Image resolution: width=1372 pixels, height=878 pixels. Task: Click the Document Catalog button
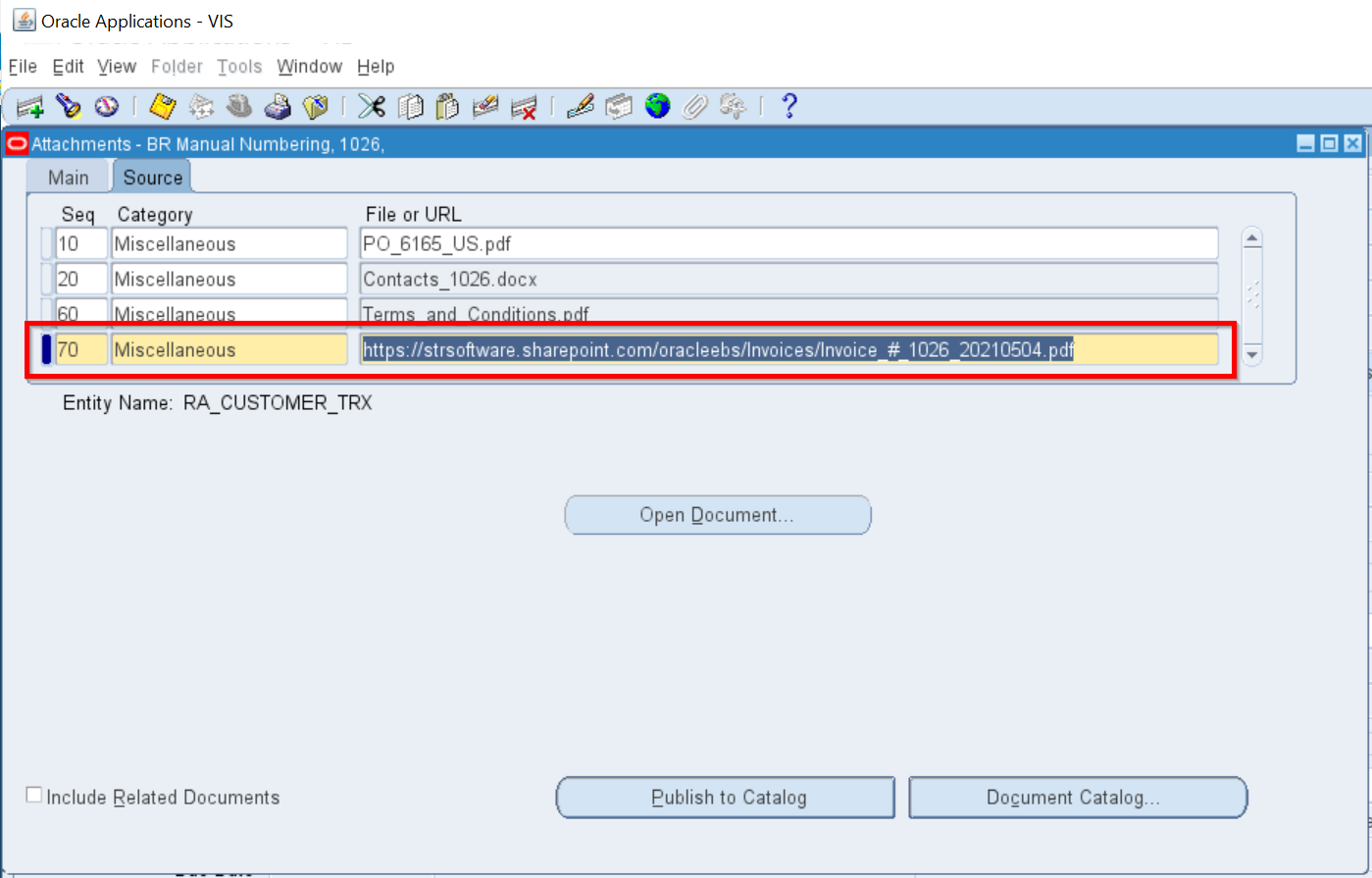click(1078, 798)
